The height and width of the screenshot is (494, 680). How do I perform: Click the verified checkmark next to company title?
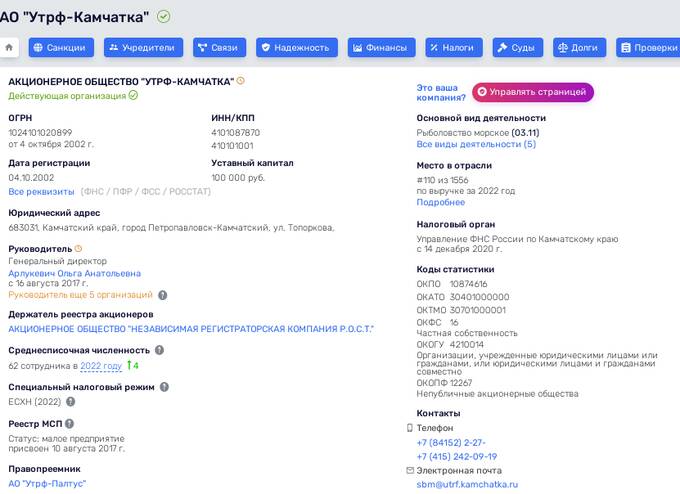(163, 17)
